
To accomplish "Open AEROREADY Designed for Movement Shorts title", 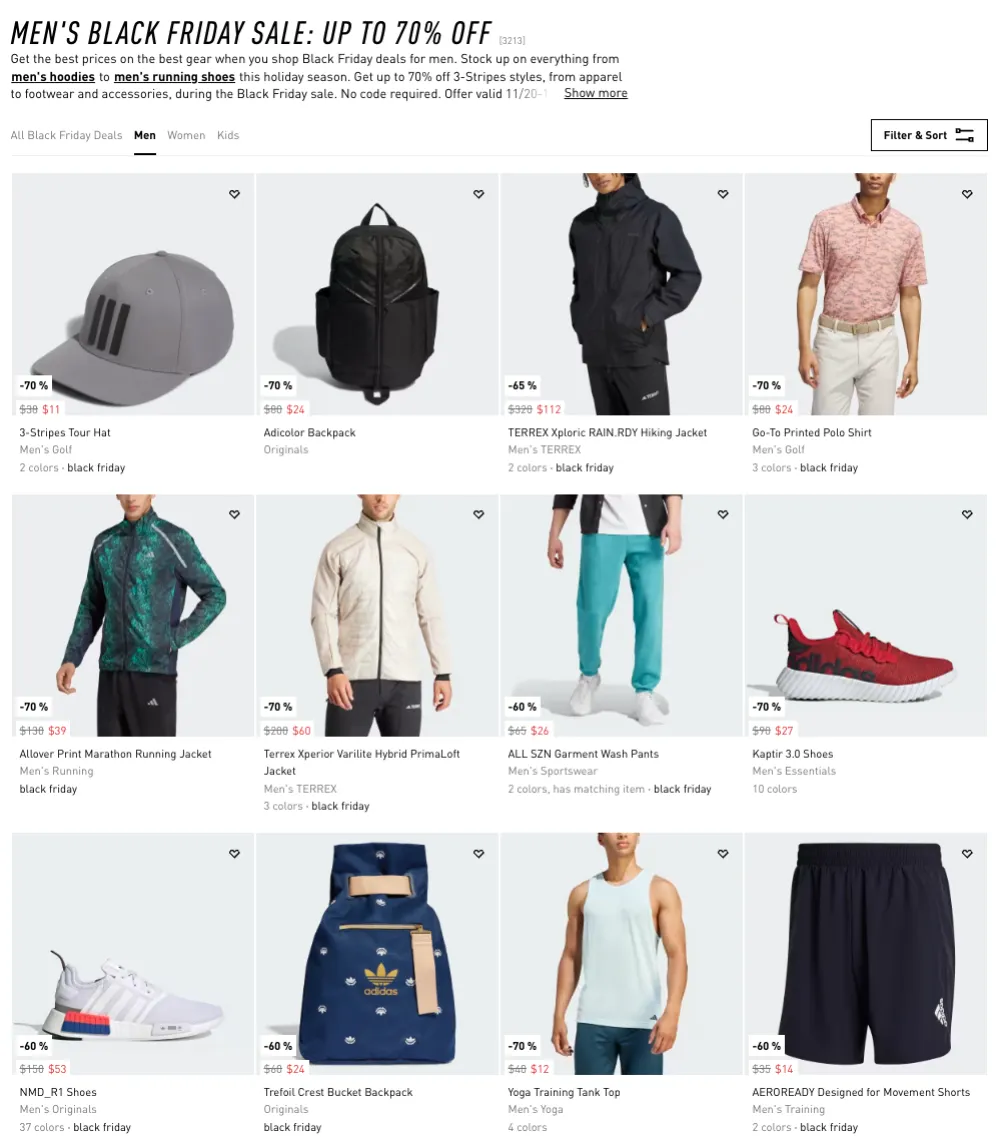I will point(861,1092).
